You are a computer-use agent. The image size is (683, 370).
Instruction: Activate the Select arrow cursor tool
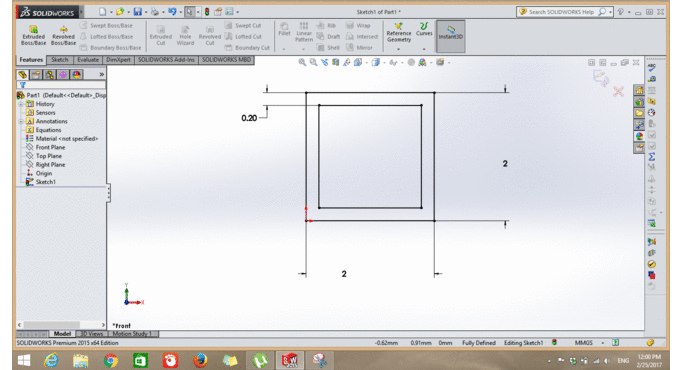189,12
